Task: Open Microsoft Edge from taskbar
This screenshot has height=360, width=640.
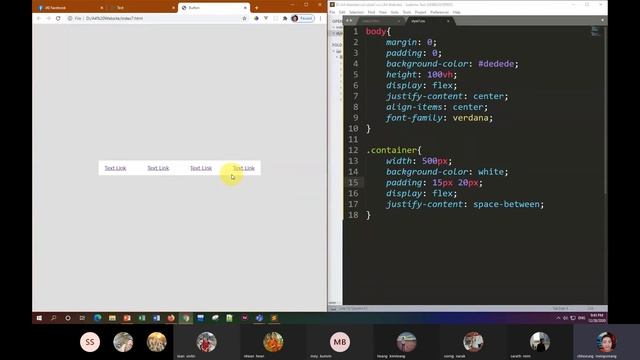Action: click(x=98, y=318)
